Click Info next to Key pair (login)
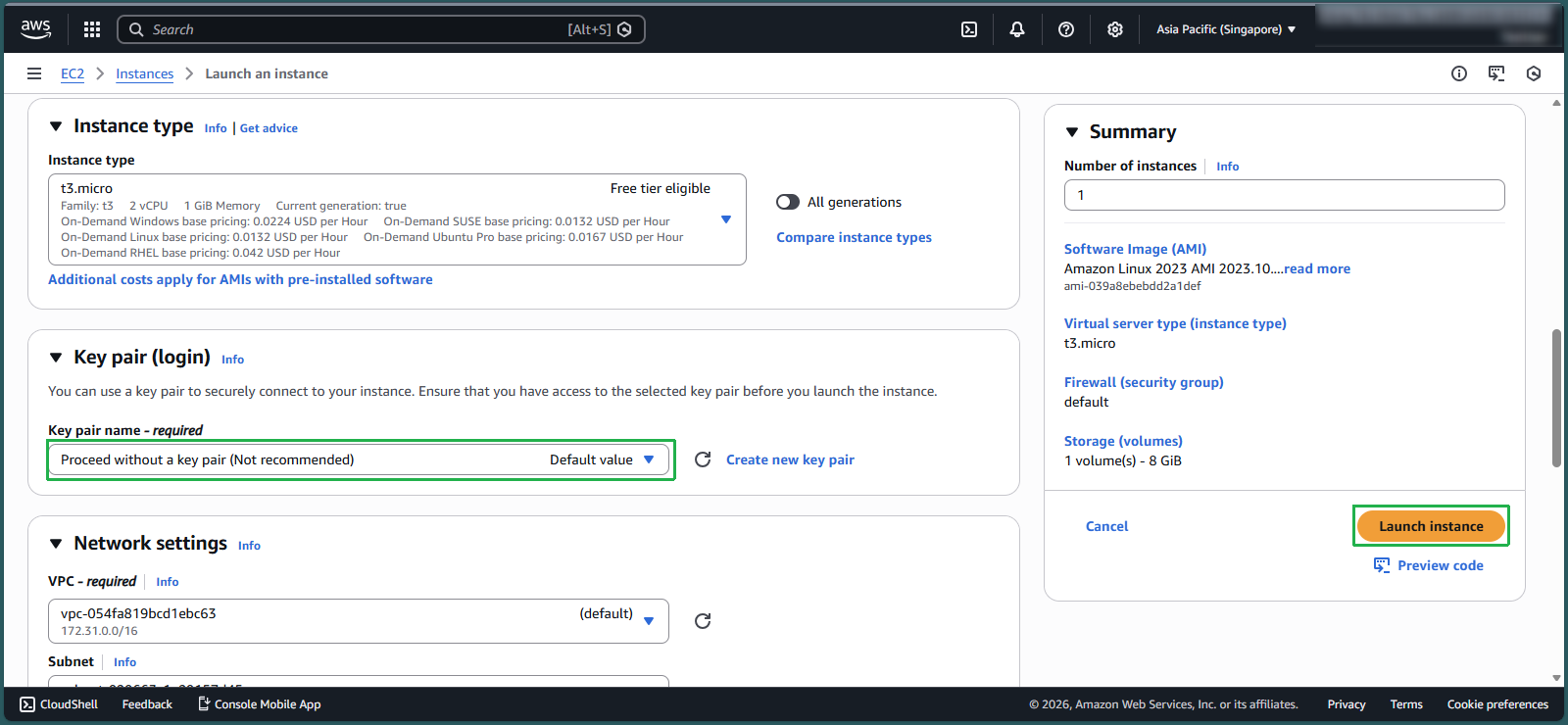The image size is (1568, 725). (232, 360)
